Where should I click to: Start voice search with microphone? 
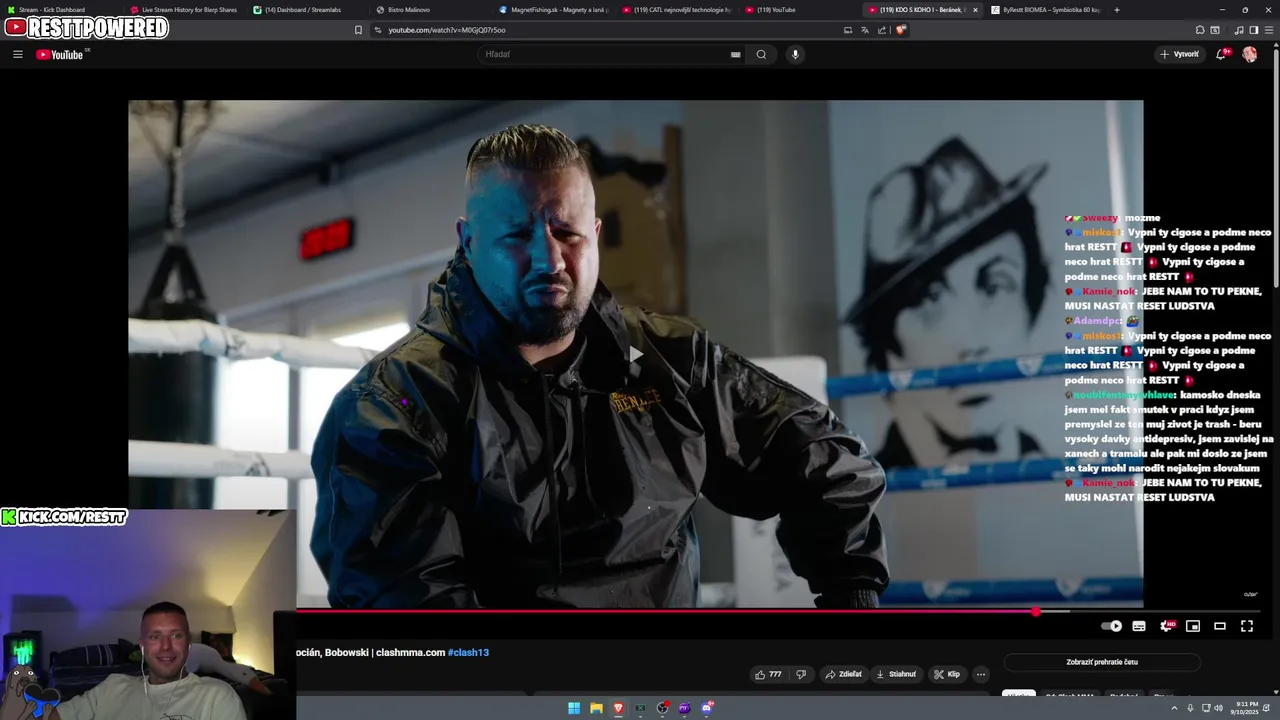point(795,54)
